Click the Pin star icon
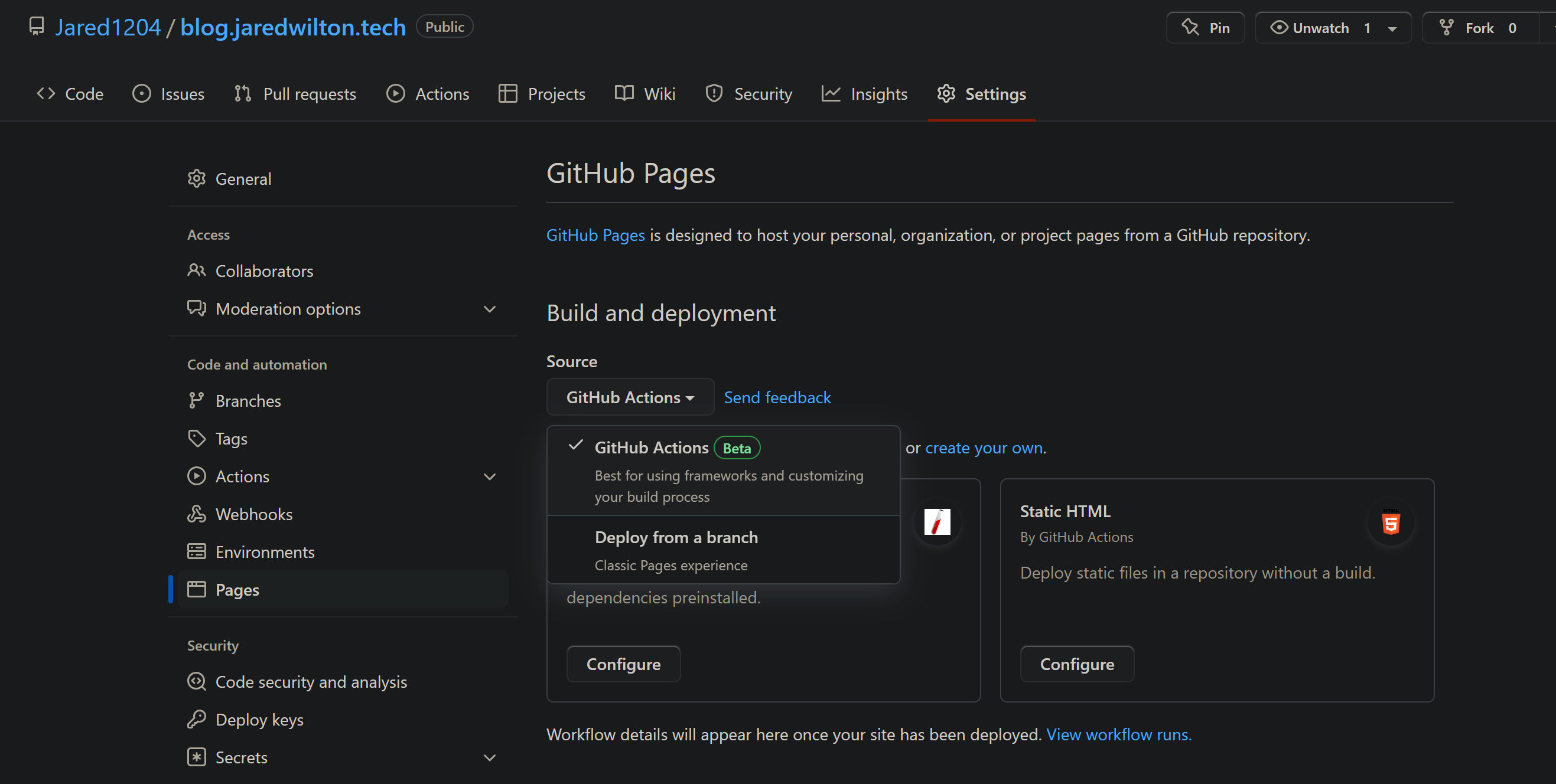Image resolution: width=1556 pixels, height=784 pixels. click(1190, 28)
